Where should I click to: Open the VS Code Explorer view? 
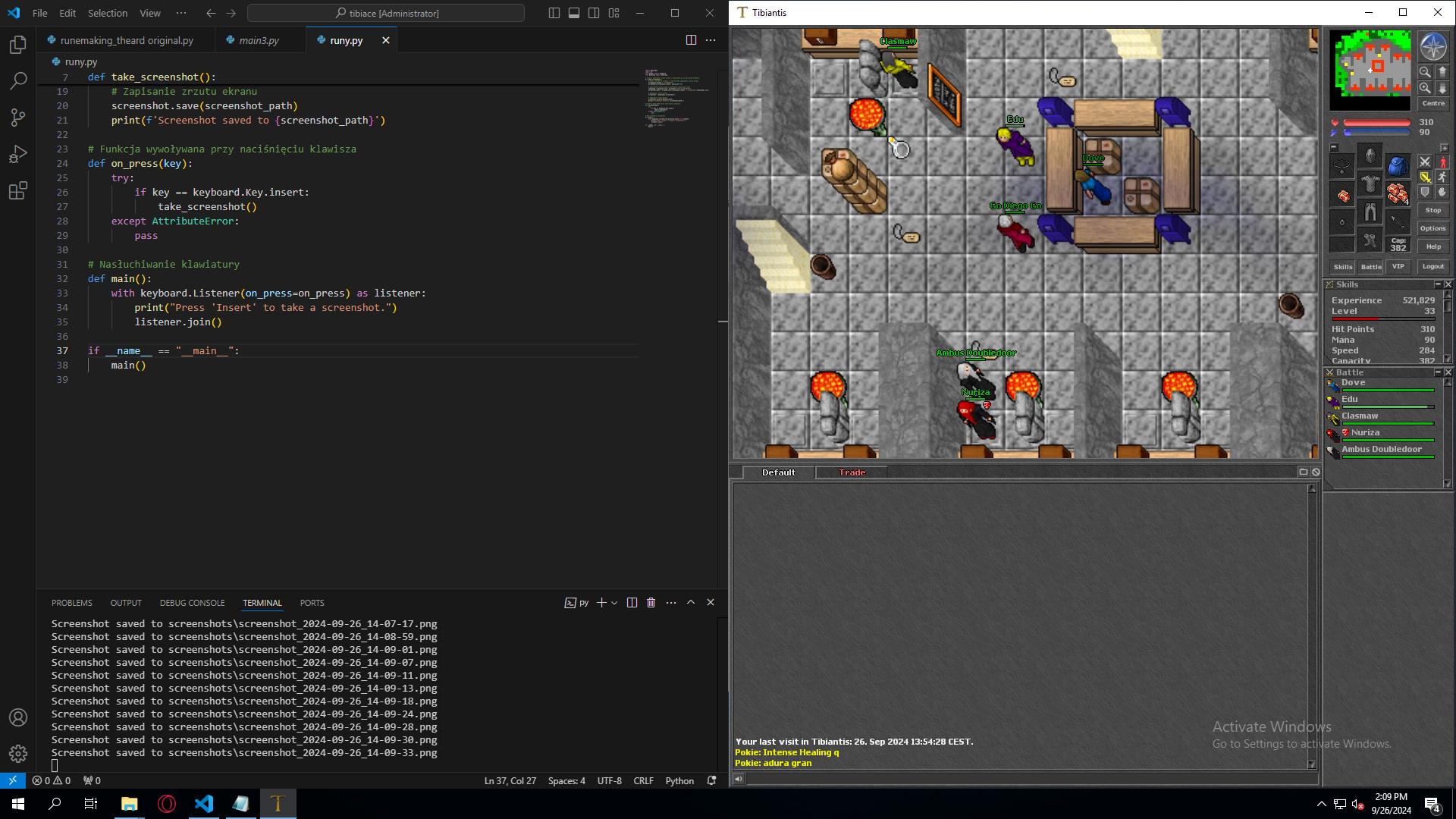coord(18,45)
